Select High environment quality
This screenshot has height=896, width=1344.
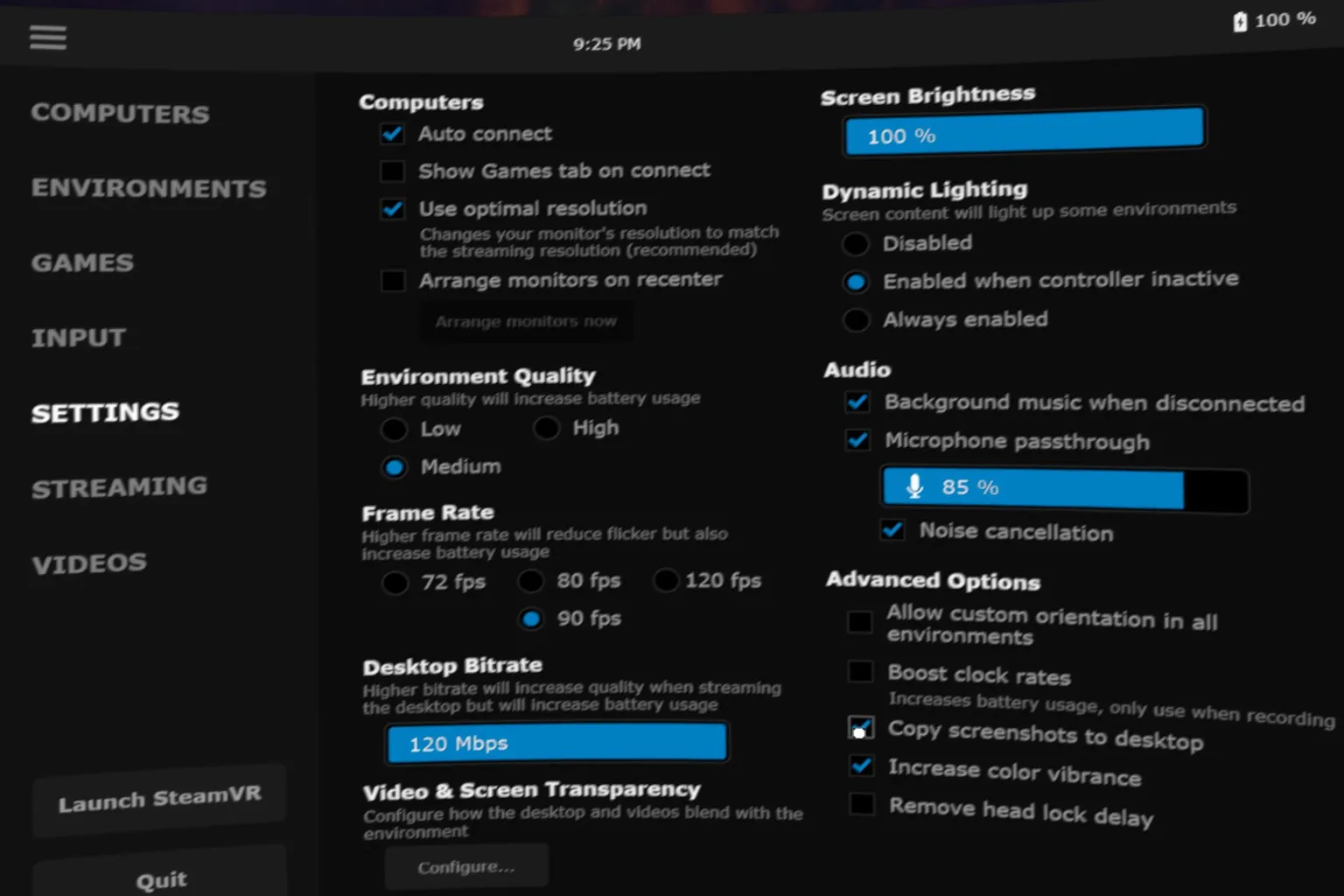(547, 428)
